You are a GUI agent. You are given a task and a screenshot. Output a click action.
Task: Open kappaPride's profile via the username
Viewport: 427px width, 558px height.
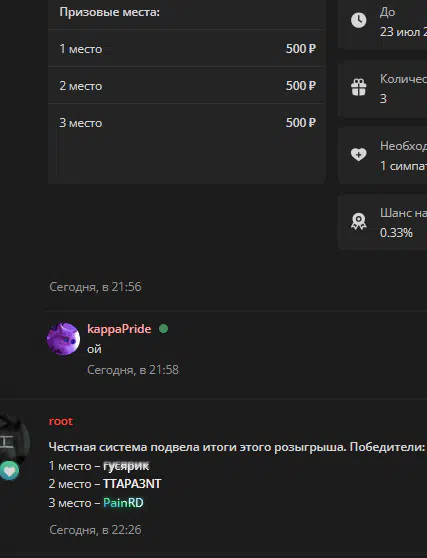click(119, 329)
